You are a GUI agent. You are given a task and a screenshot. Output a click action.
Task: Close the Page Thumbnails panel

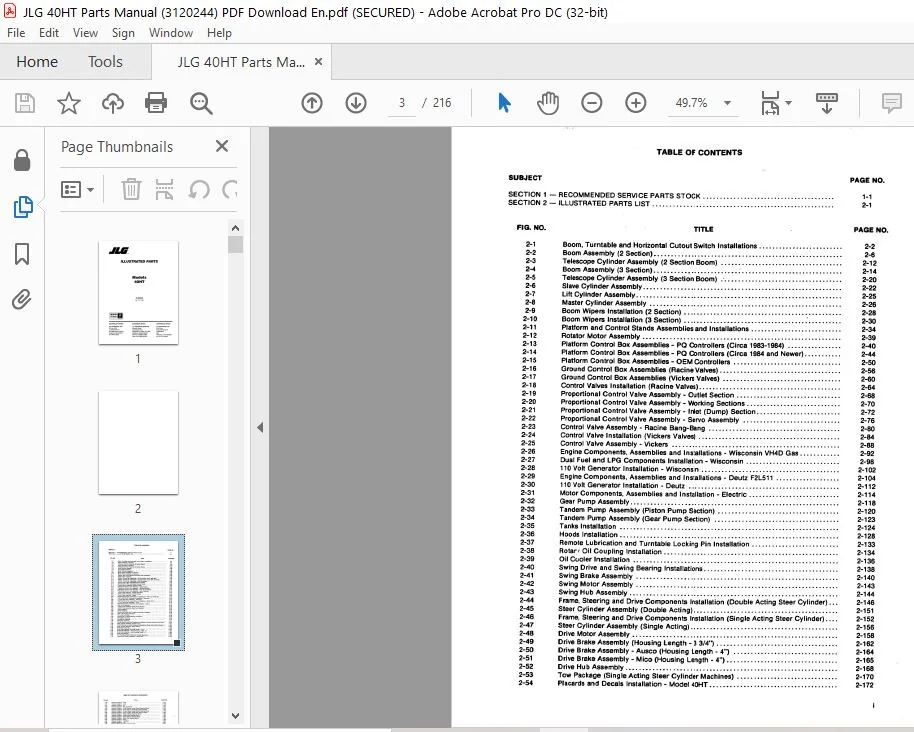(222, 146)
